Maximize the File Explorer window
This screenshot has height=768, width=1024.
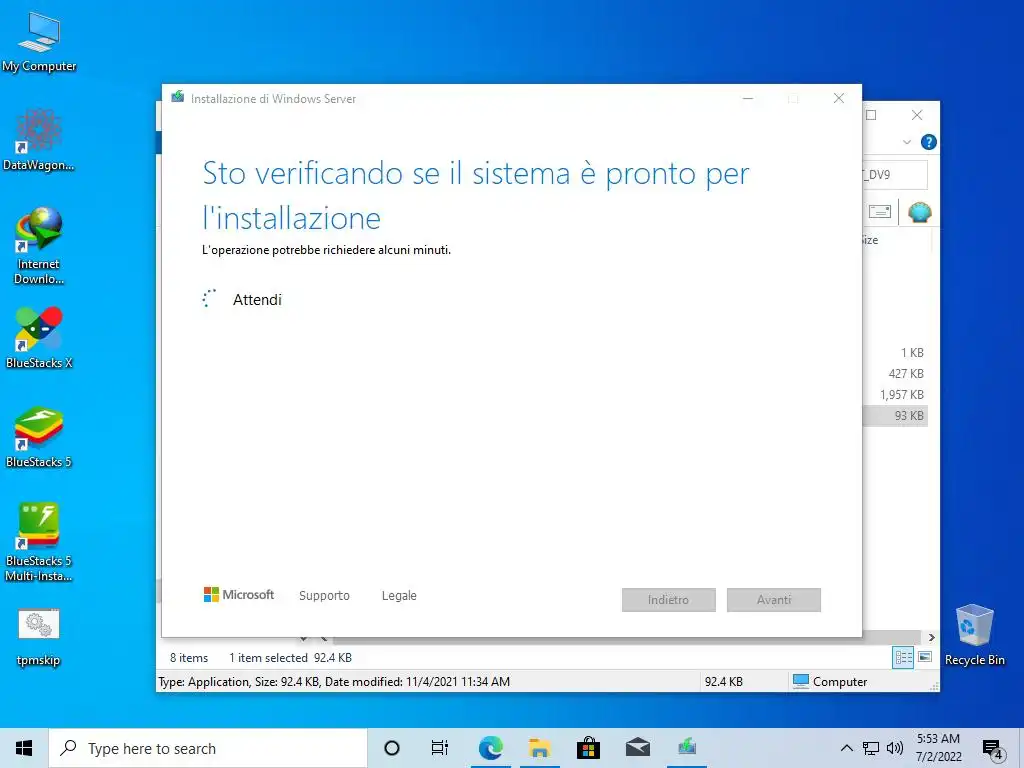pos(871,115)
